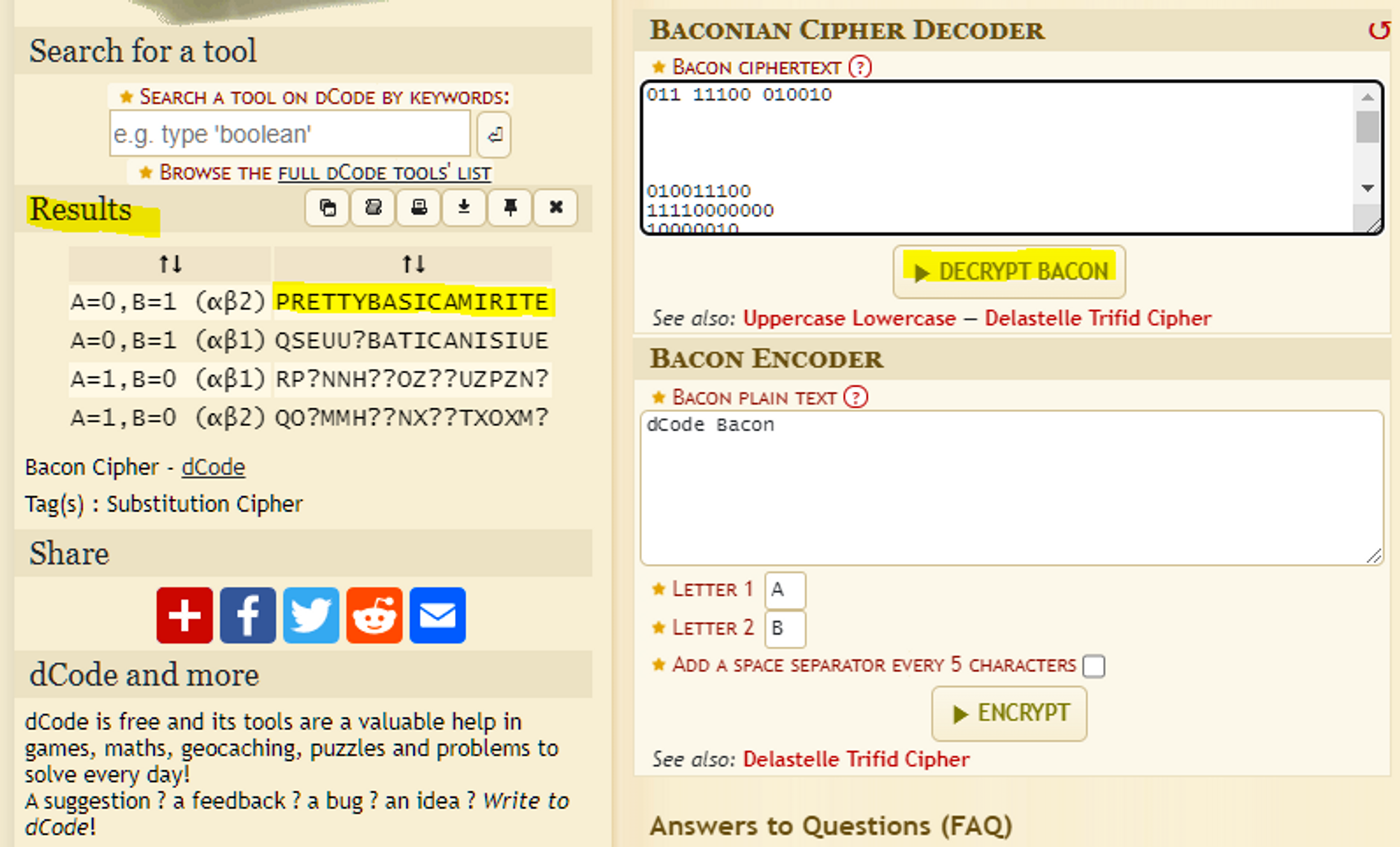The image size is (1400, 847).
Task: Select result QSEUU?BATICANISIUE
Action: [412, 340]
